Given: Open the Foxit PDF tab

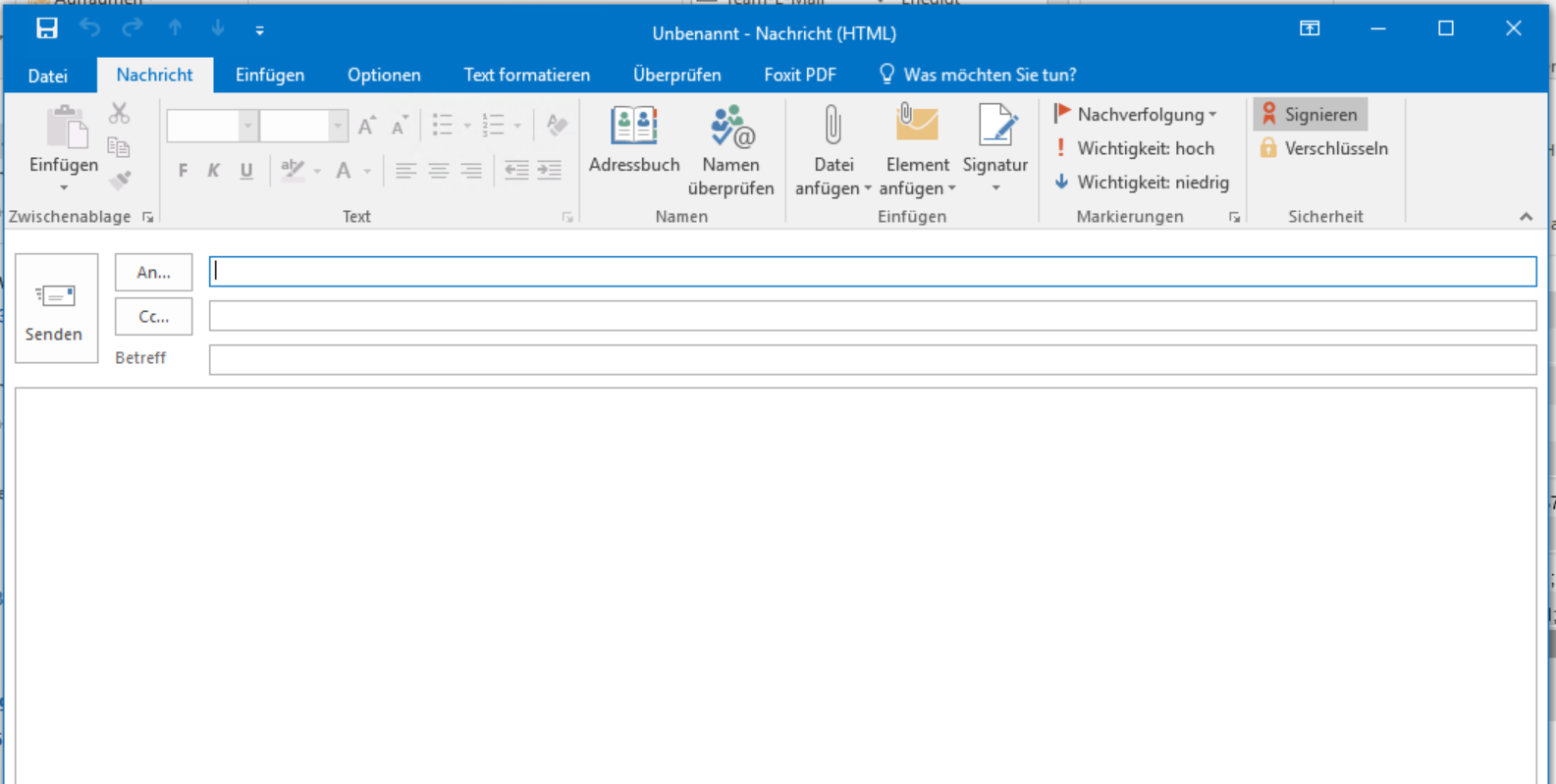Looking at the screenshot, I should [800, 75].
